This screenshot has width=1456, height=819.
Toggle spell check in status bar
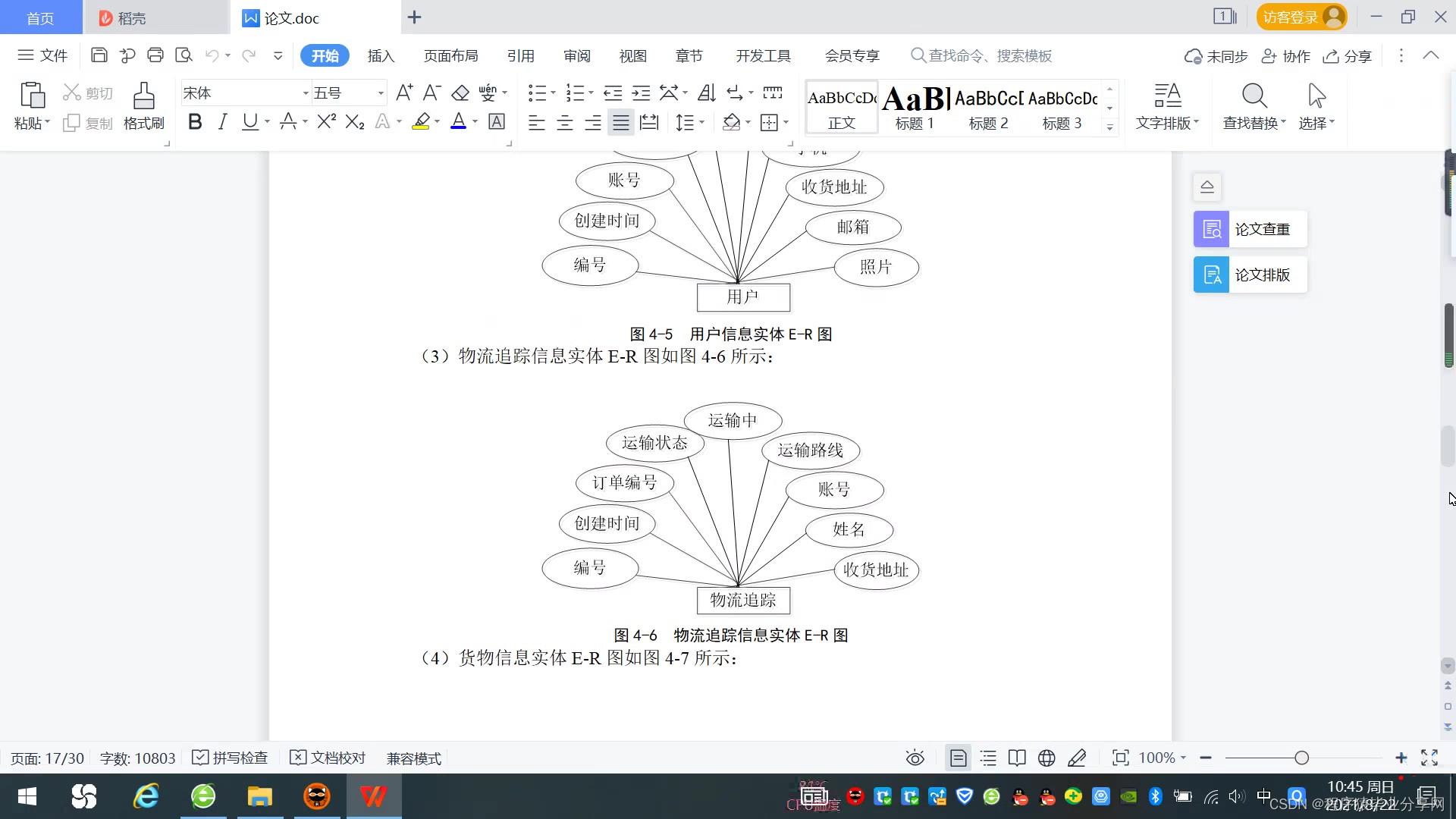coord(230,758)
